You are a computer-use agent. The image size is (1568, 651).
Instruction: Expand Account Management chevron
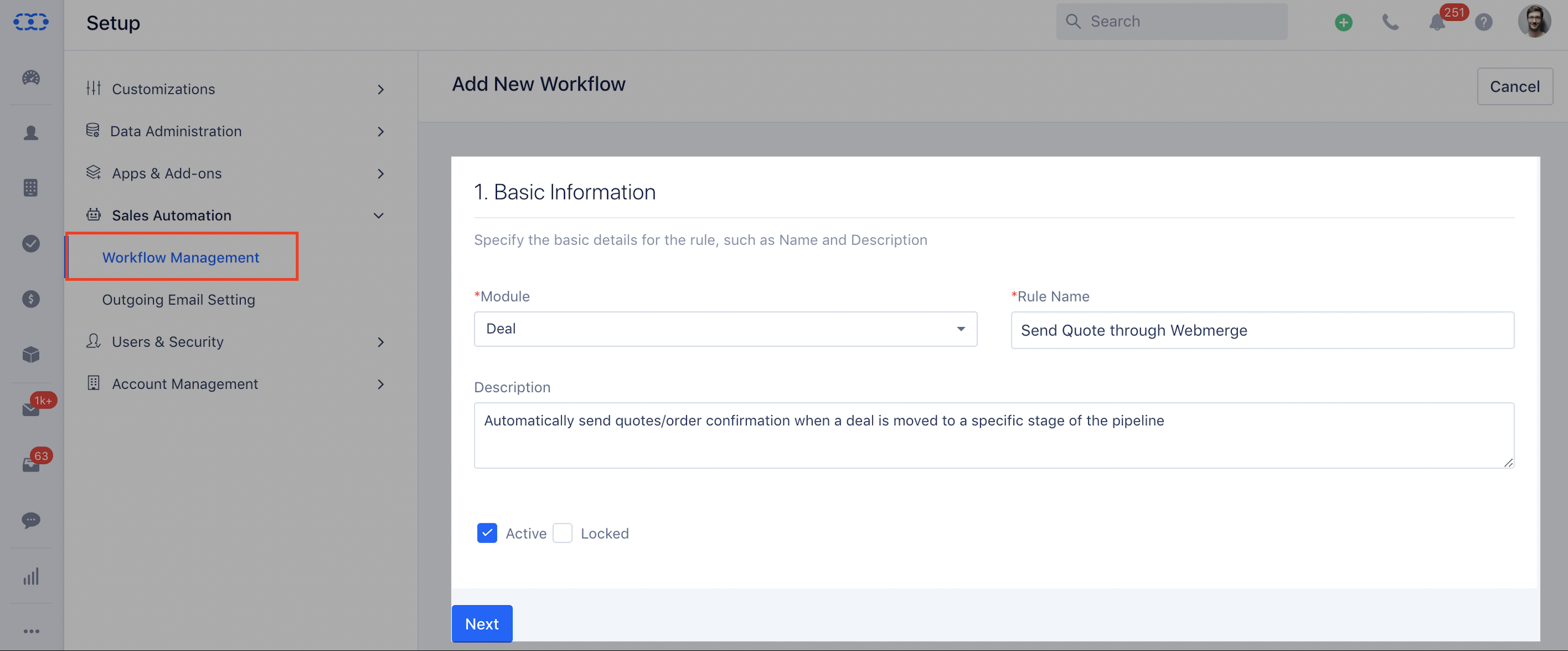click(380, 384)
